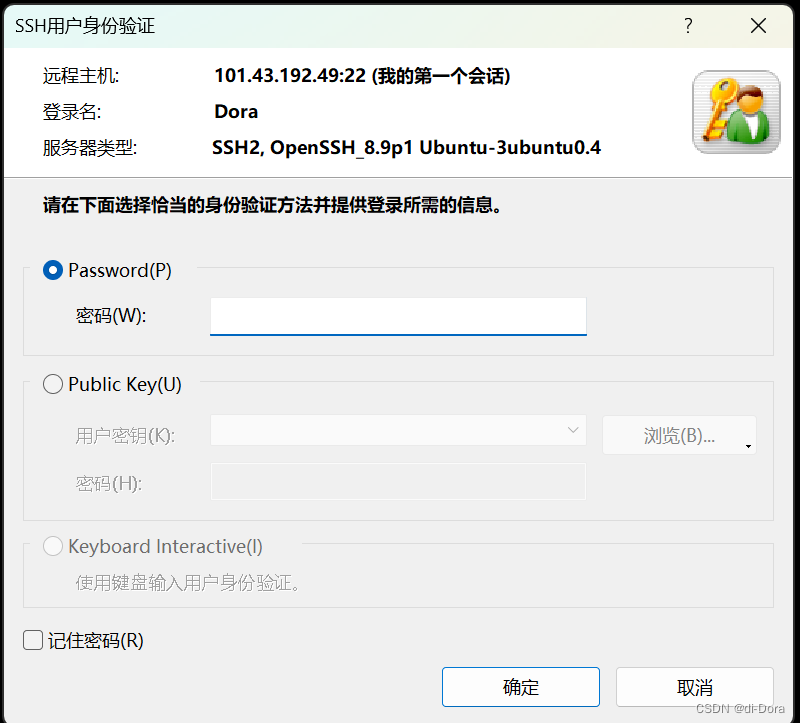Click the 服务器类型 label

[x=90, y=148]
